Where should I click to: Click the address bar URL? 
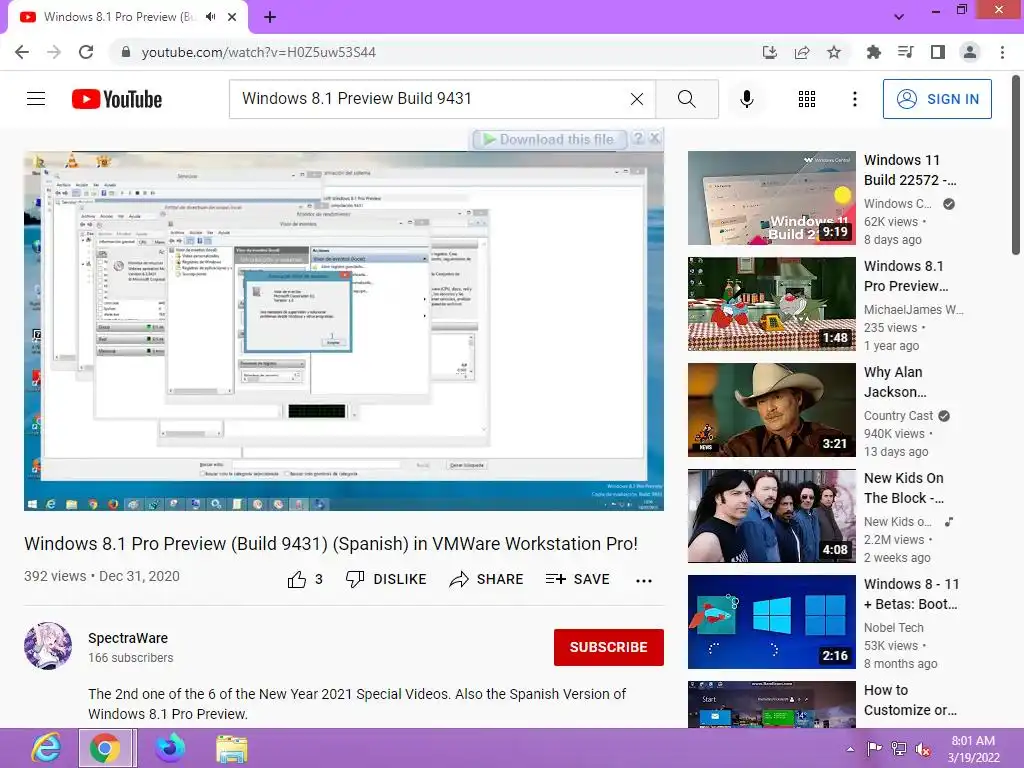pyautogui.click(x=259, y=52)
